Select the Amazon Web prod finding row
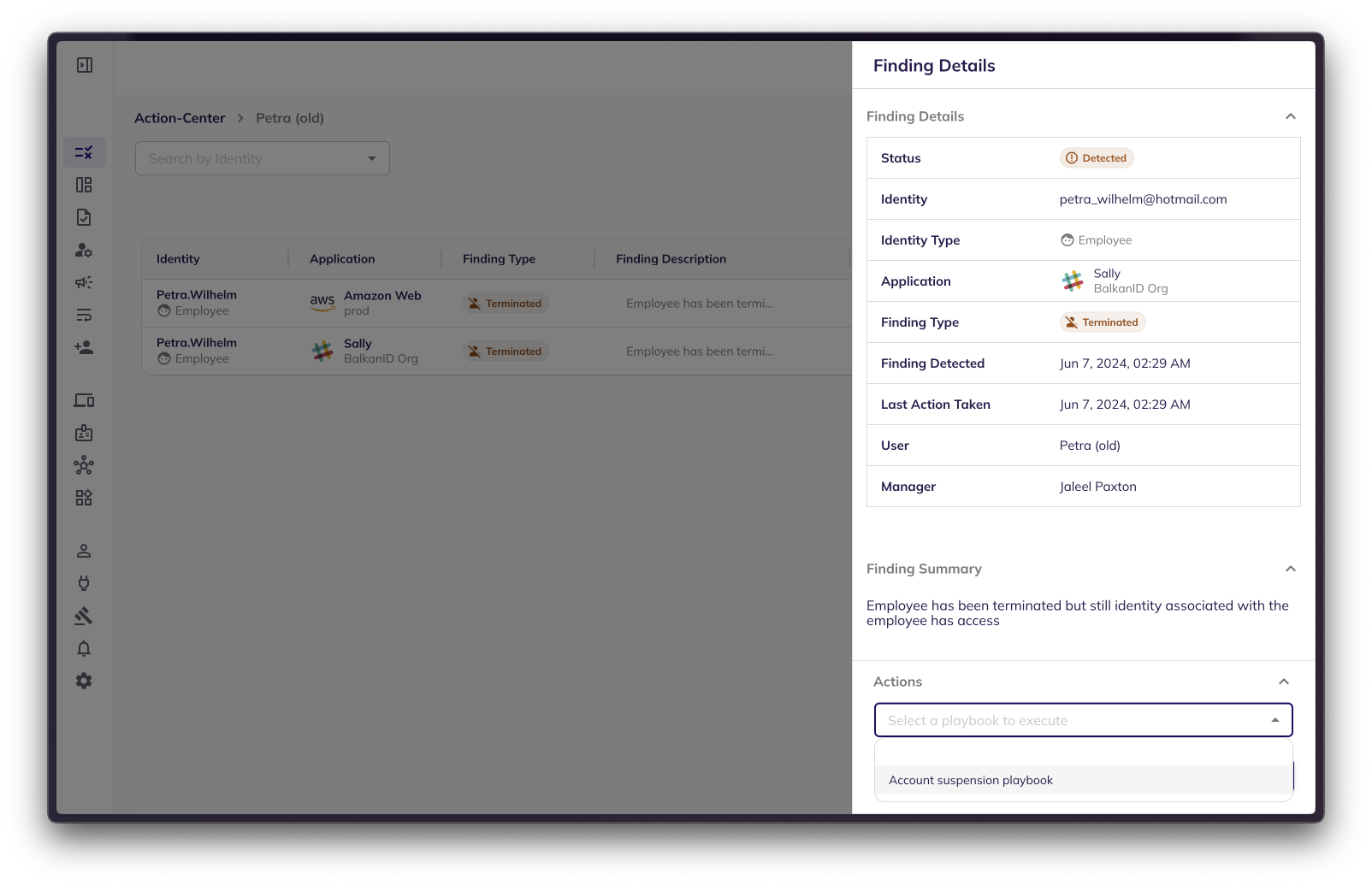Screen dimensions: 1372x886 [x=496, y=303]
